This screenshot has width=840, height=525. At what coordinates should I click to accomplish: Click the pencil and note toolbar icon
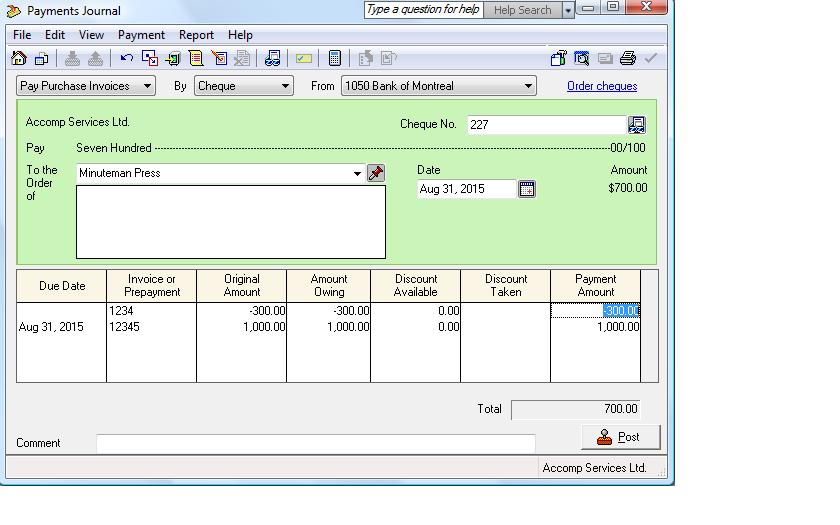tap(219, 58)
